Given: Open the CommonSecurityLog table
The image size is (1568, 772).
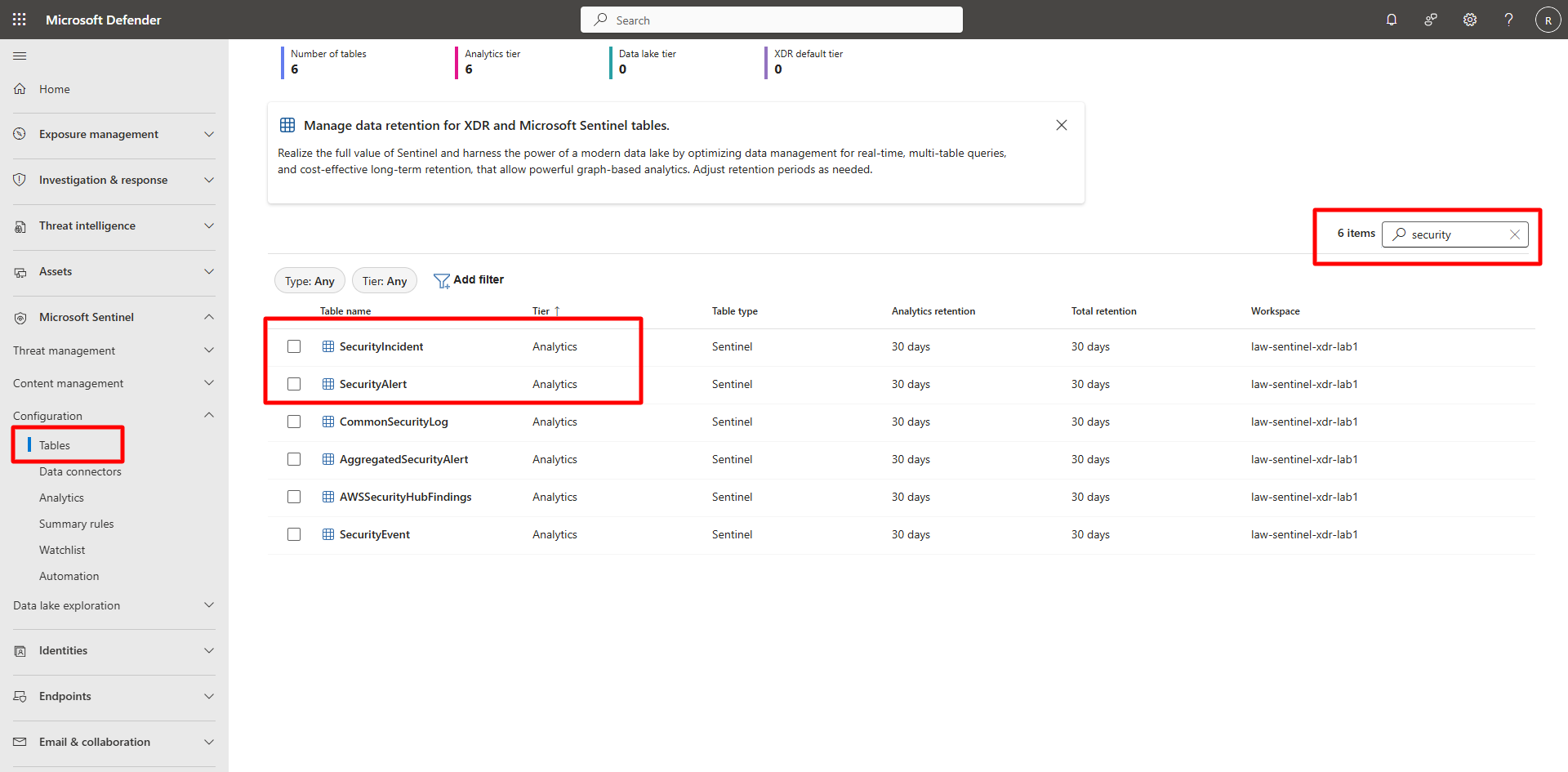Looking at the screenshot, I should pos(394,422).
